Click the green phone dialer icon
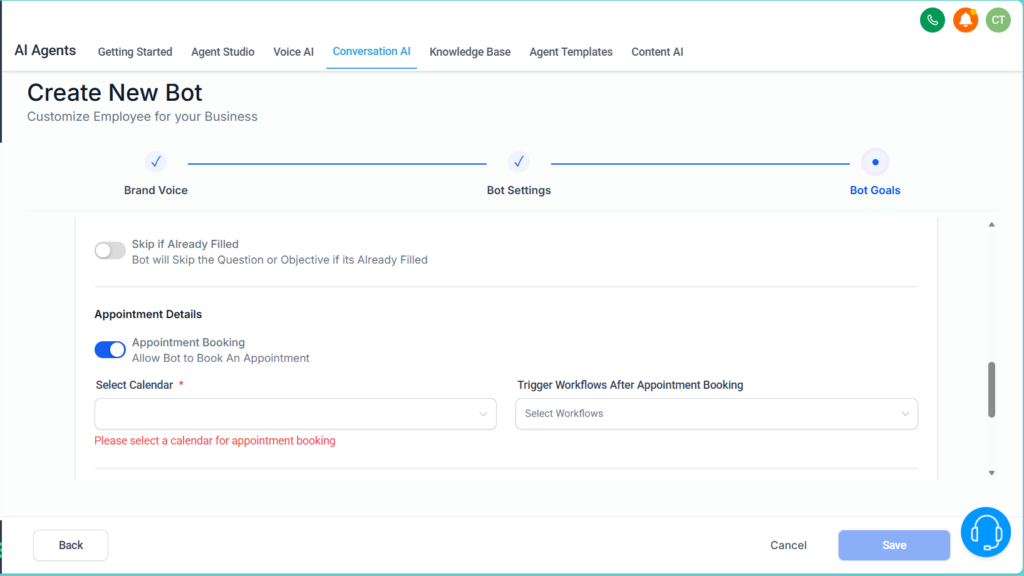 932,20
